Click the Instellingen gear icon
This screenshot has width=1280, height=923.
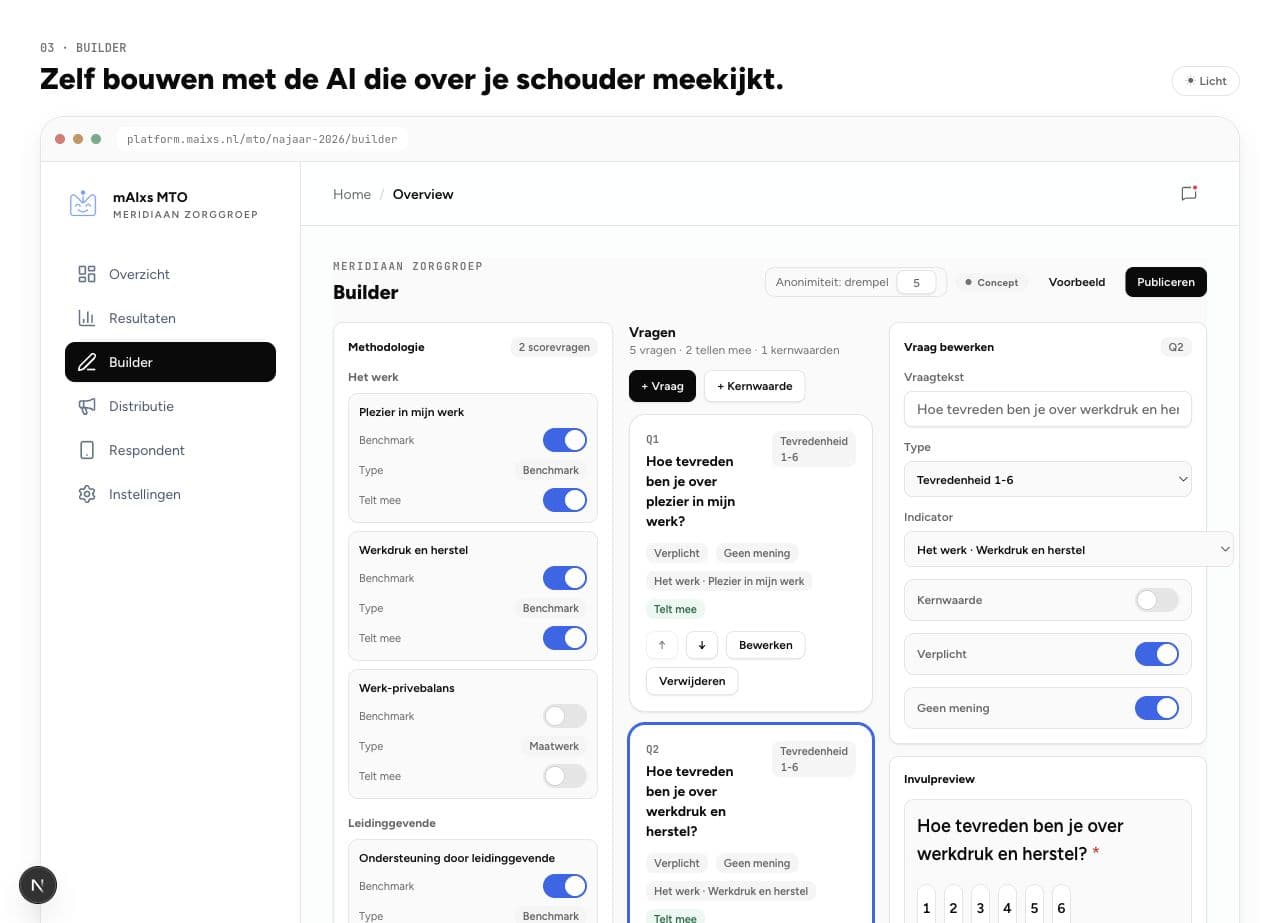pyautogui.click(x=87, y=494)
